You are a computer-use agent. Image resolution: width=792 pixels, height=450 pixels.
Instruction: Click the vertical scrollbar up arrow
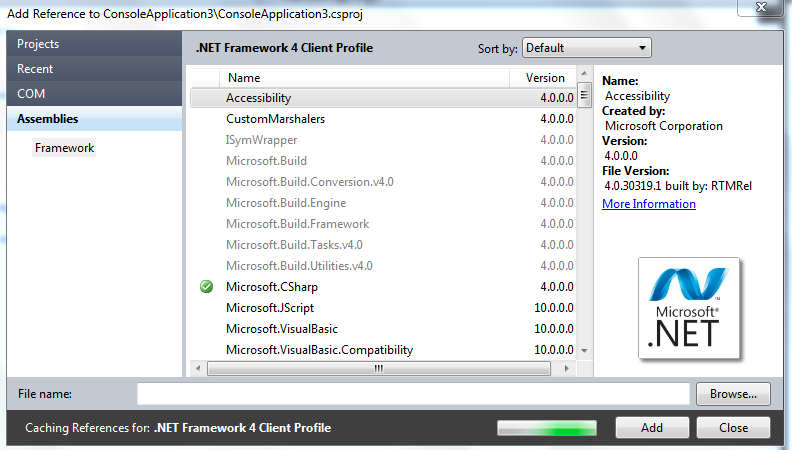[x=584, y=74]
